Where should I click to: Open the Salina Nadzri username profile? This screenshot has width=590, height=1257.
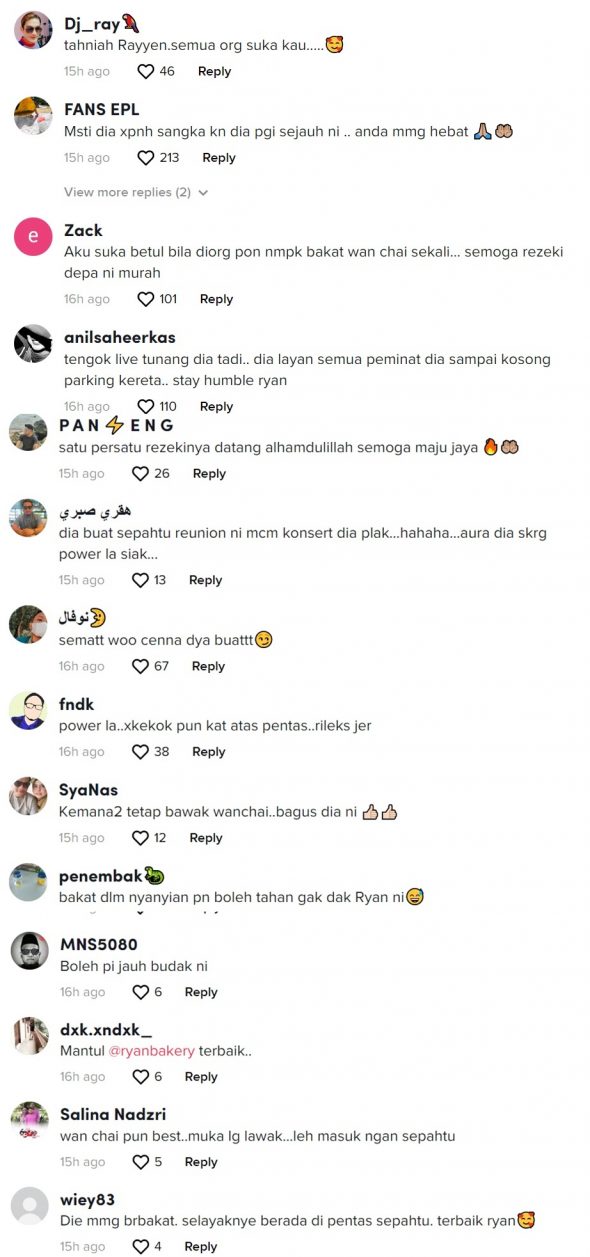pos(113,1114)
